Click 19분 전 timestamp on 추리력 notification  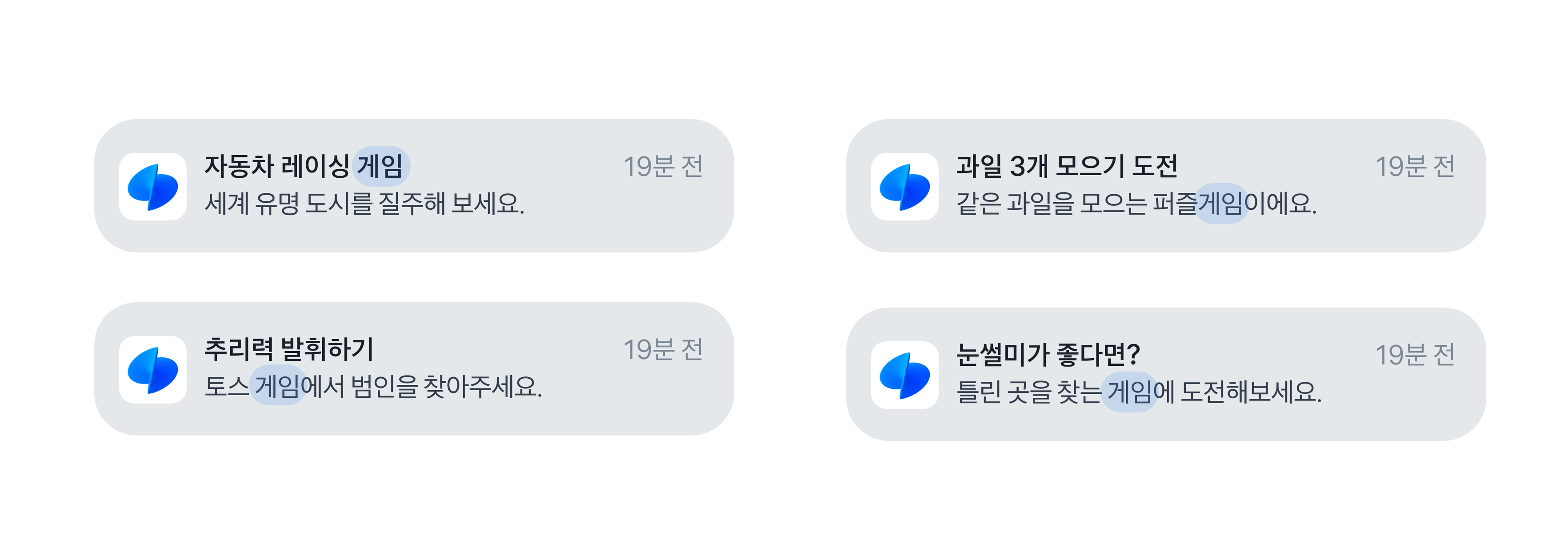click(663, 349)
